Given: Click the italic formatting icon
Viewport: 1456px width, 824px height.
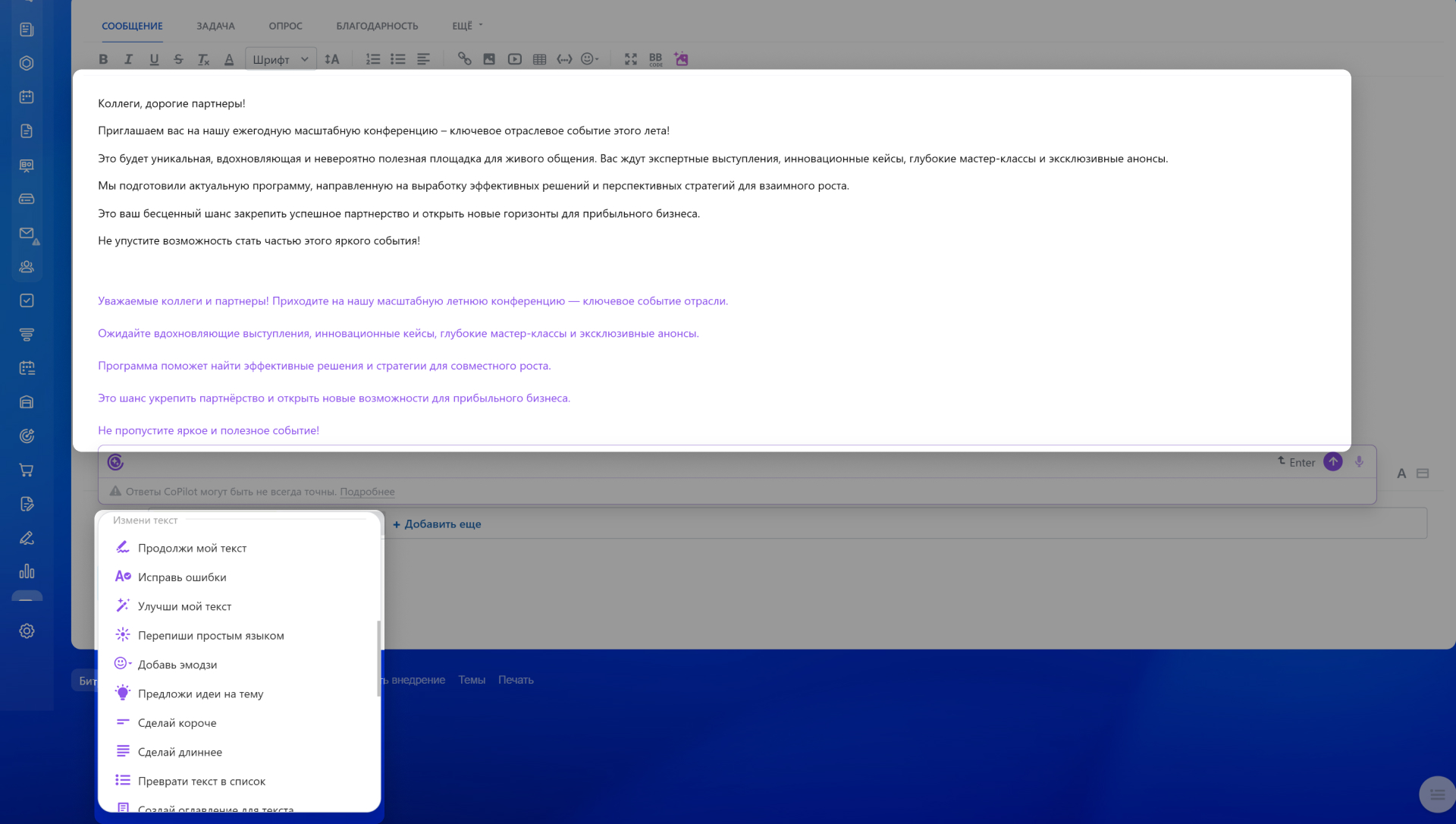Looking at the screenshot, I should coord(128,59).
